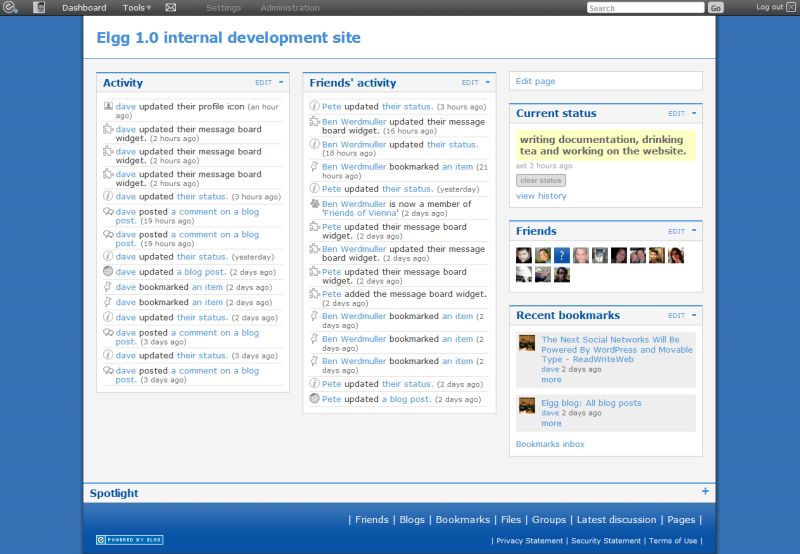The image size is (800, 554).
Task: Open 'Elgg blog: All blog posts' bookmark
Action: [591, 402]
